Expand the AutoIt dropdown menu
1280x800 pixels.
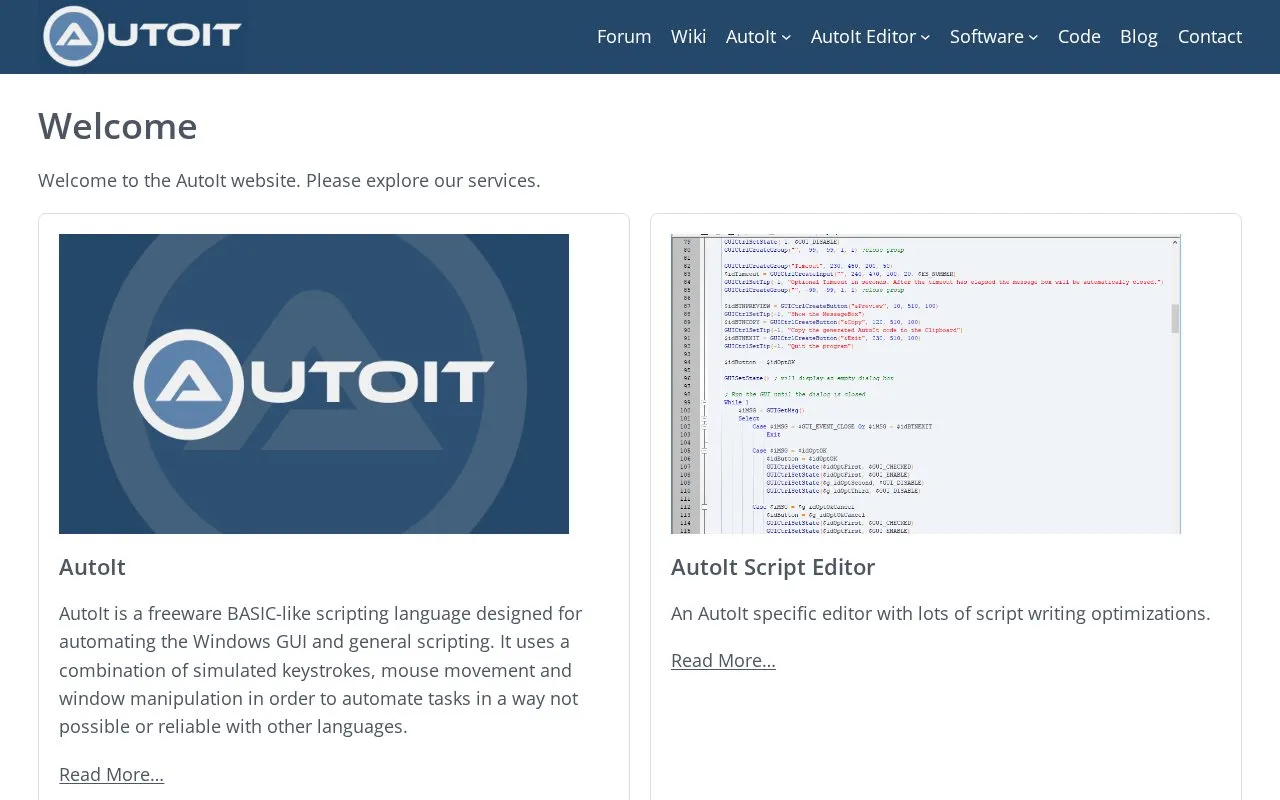[x=758, y=36]
